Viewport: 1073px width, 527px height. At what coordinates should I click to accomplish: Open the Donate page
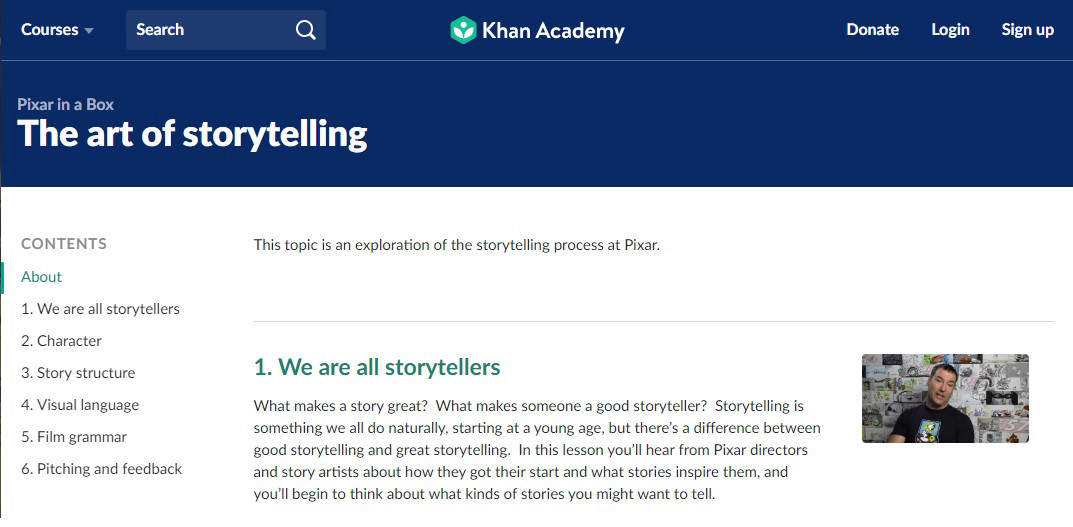pos(872,29)
